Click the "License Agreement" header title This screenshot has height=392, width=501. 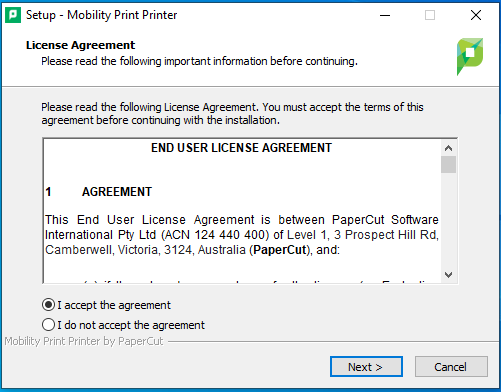tap(81, 45)
